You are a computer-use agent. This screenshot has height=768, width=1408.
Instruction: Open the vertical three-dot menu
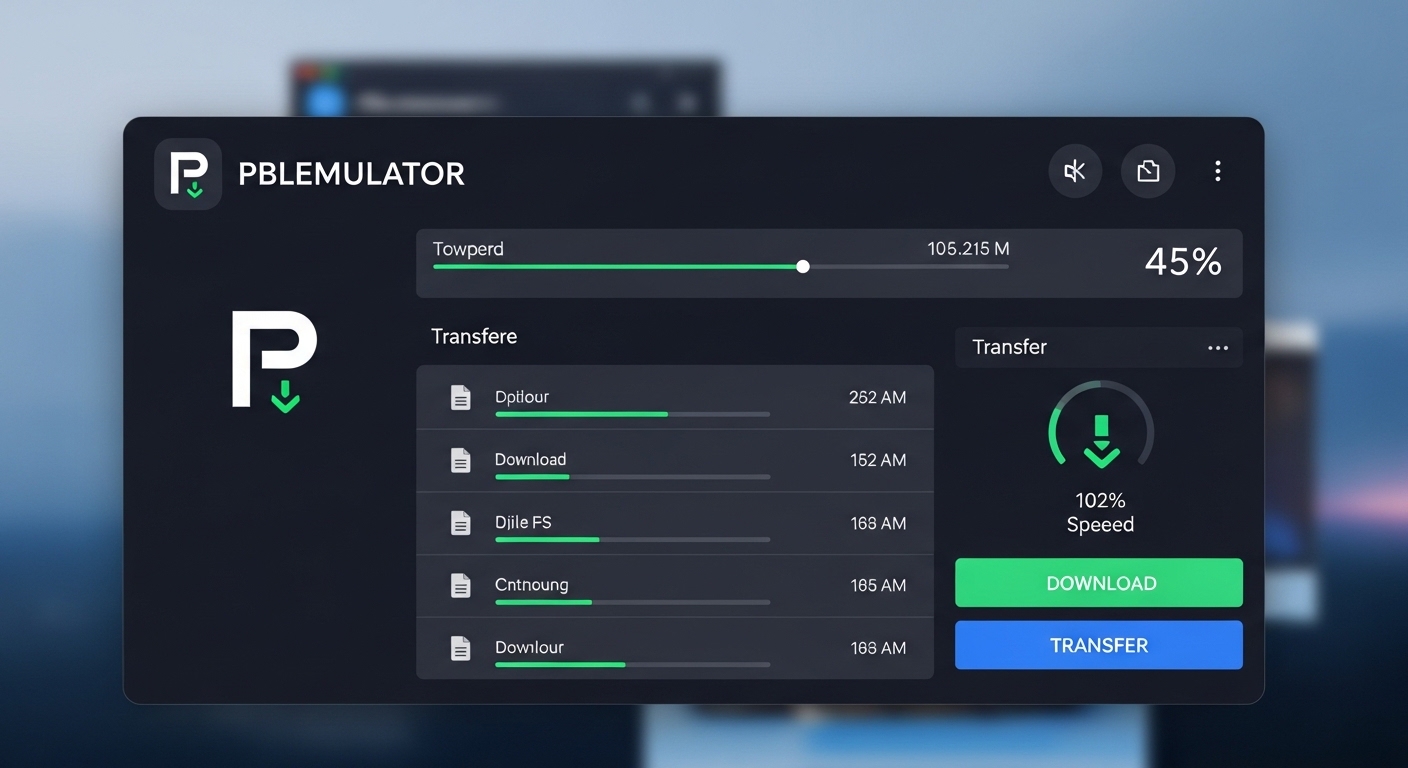[1217, 171]
